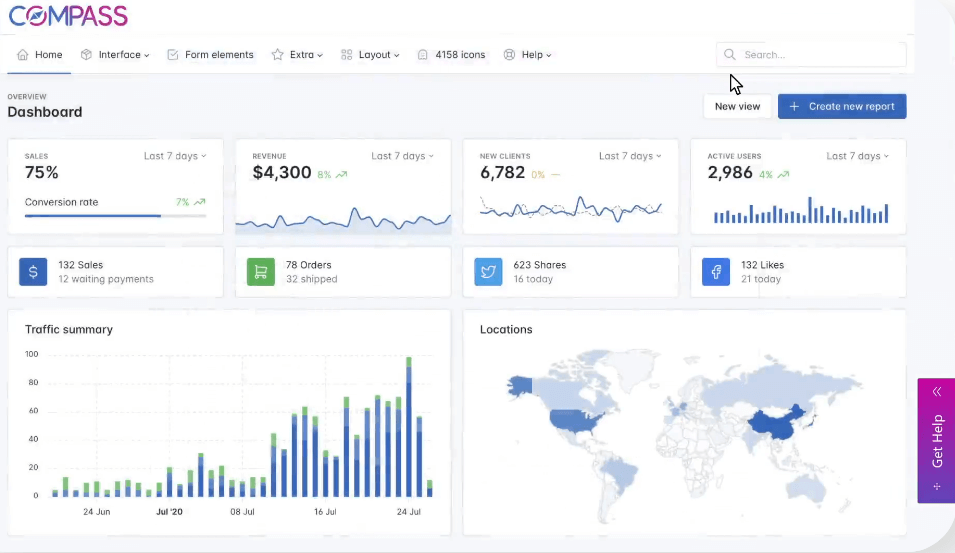Click the Facebook Likes icon
955x553 pixels.
[716, 272]
